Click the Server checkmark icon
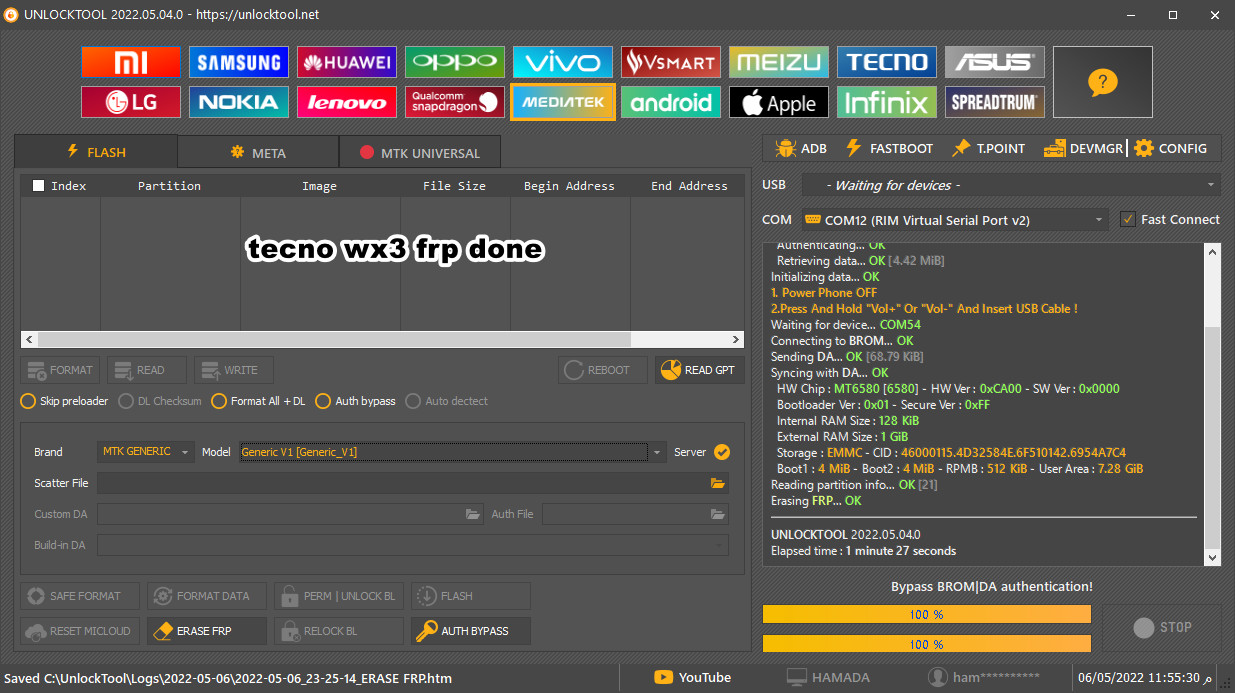This screenshot has width=1235, height=693. click(x=722, y=452)
